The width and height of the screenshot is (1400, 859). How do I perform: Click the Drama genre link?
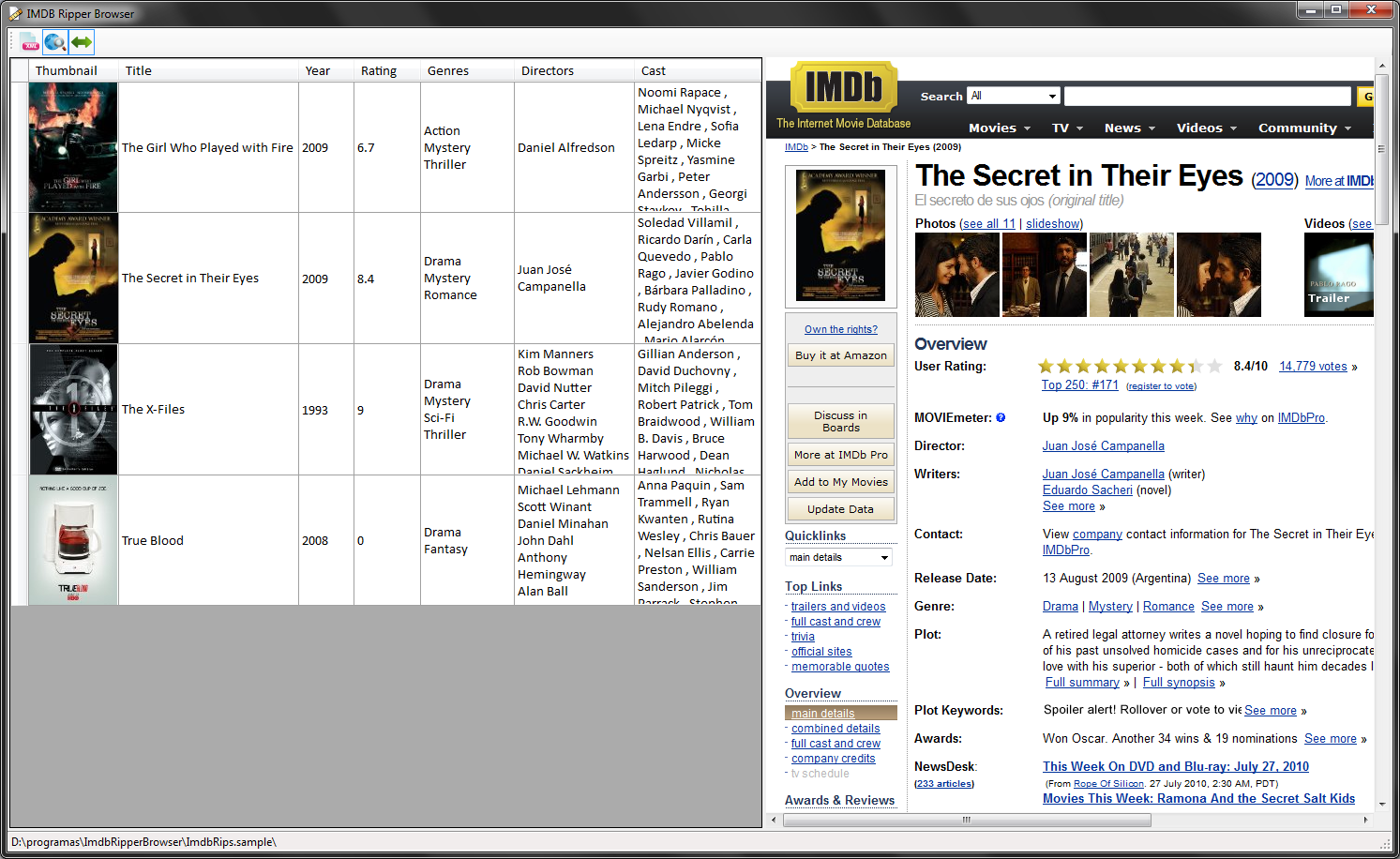(x=1060, y=607)
